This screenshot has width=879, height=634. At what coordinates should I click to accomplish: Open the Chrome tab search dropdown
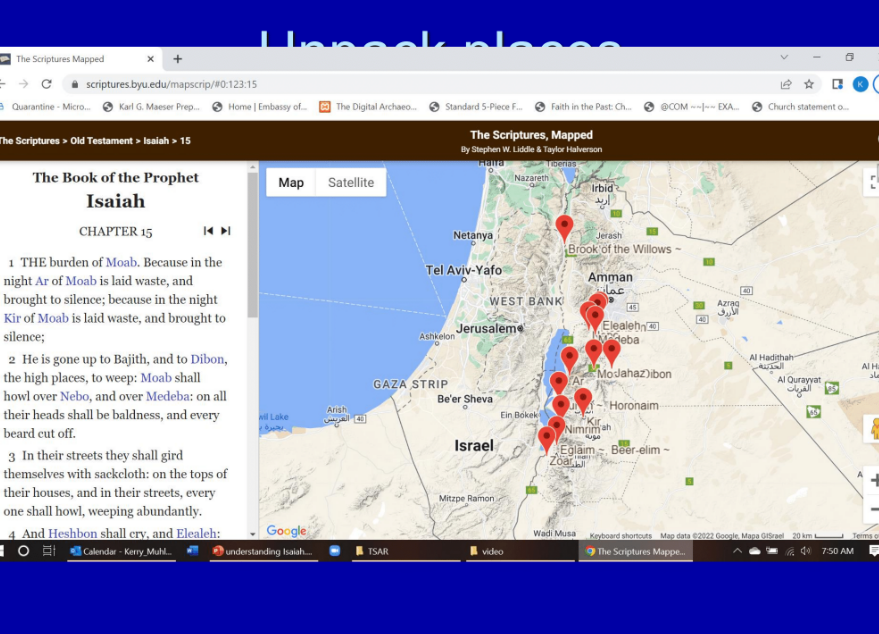coord(784,58)
